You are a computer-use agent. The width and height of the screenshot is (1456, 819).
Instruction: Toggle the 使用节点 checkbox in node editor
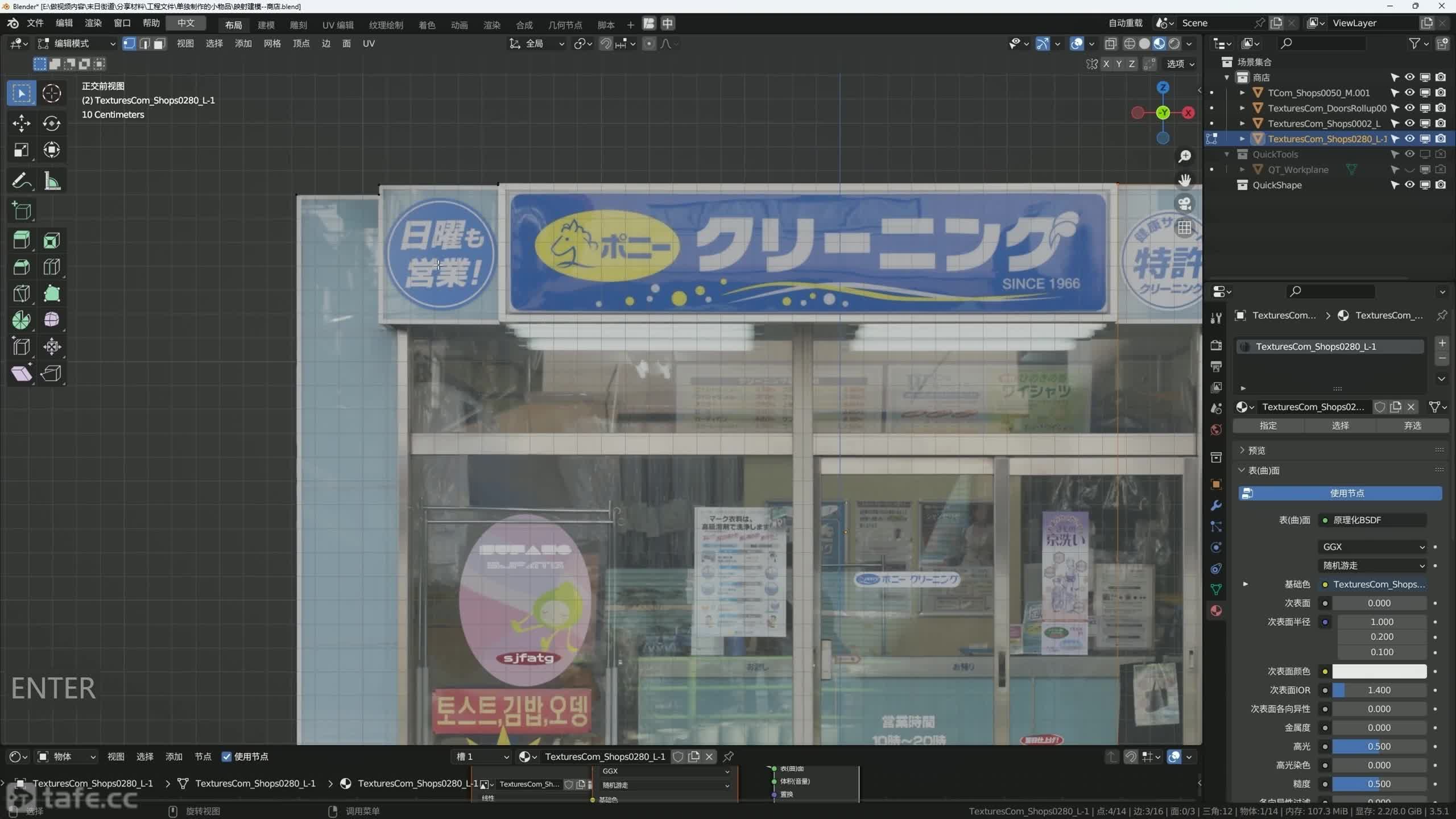(226, 756)
